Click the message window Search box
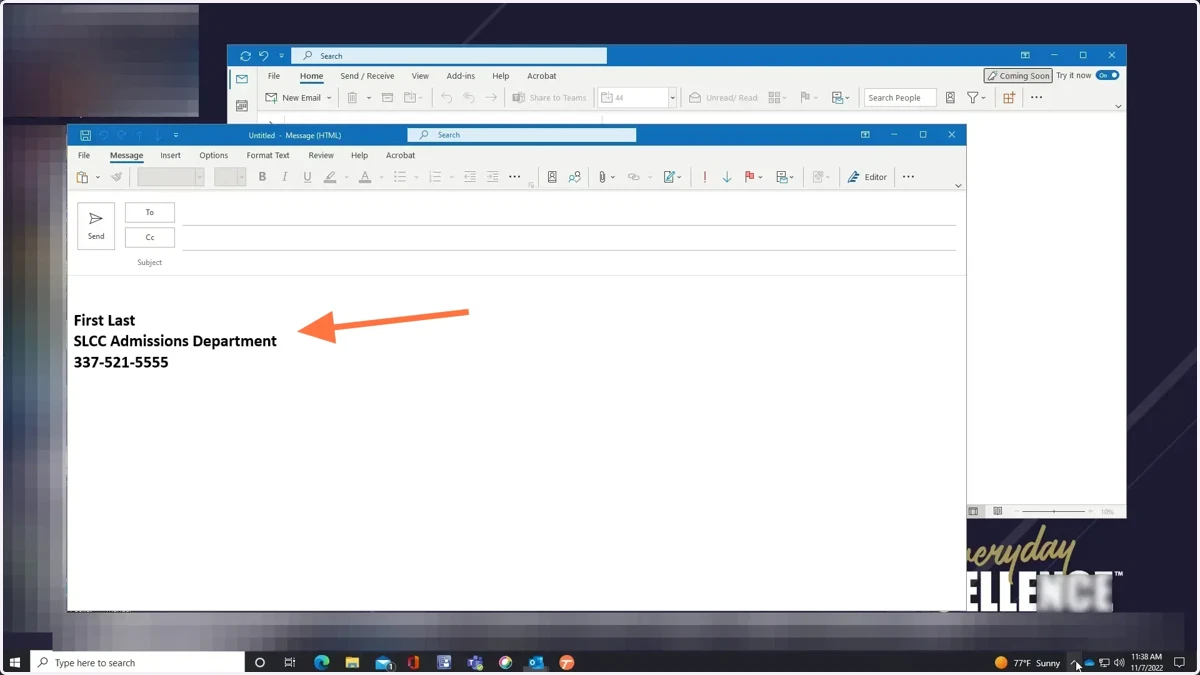This screenshot has height=675, width=1200. [522, 135]
